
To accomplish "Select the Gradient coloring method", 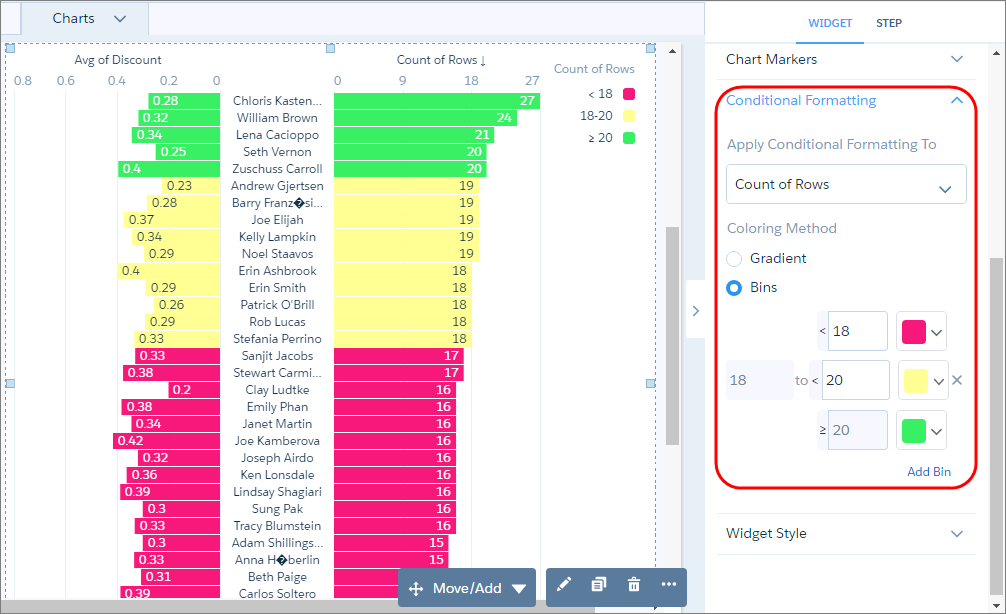I will tap(734, 259).
